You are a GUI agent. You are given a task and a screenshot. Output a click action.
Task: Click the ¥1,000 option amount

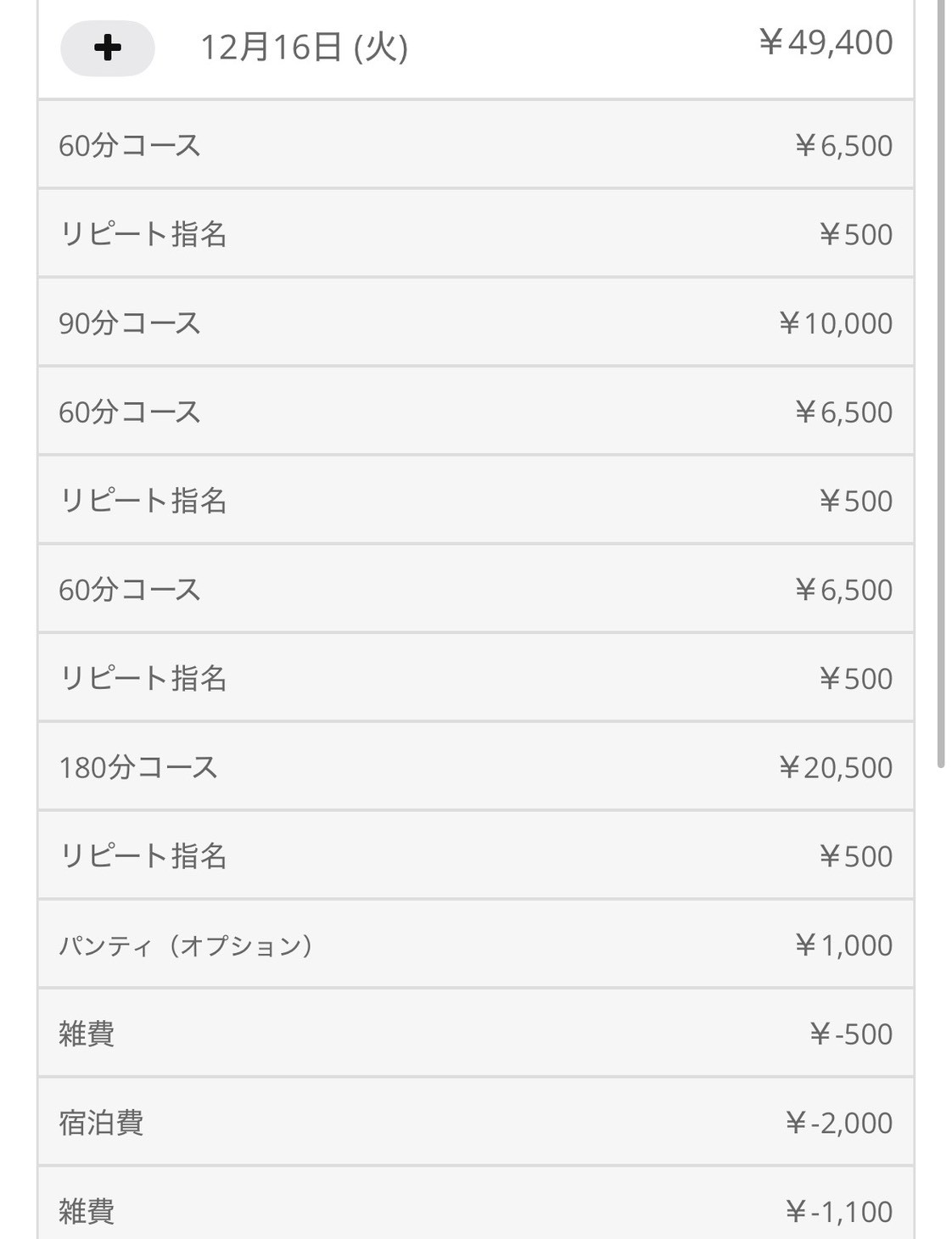click(x=843, y=945)
